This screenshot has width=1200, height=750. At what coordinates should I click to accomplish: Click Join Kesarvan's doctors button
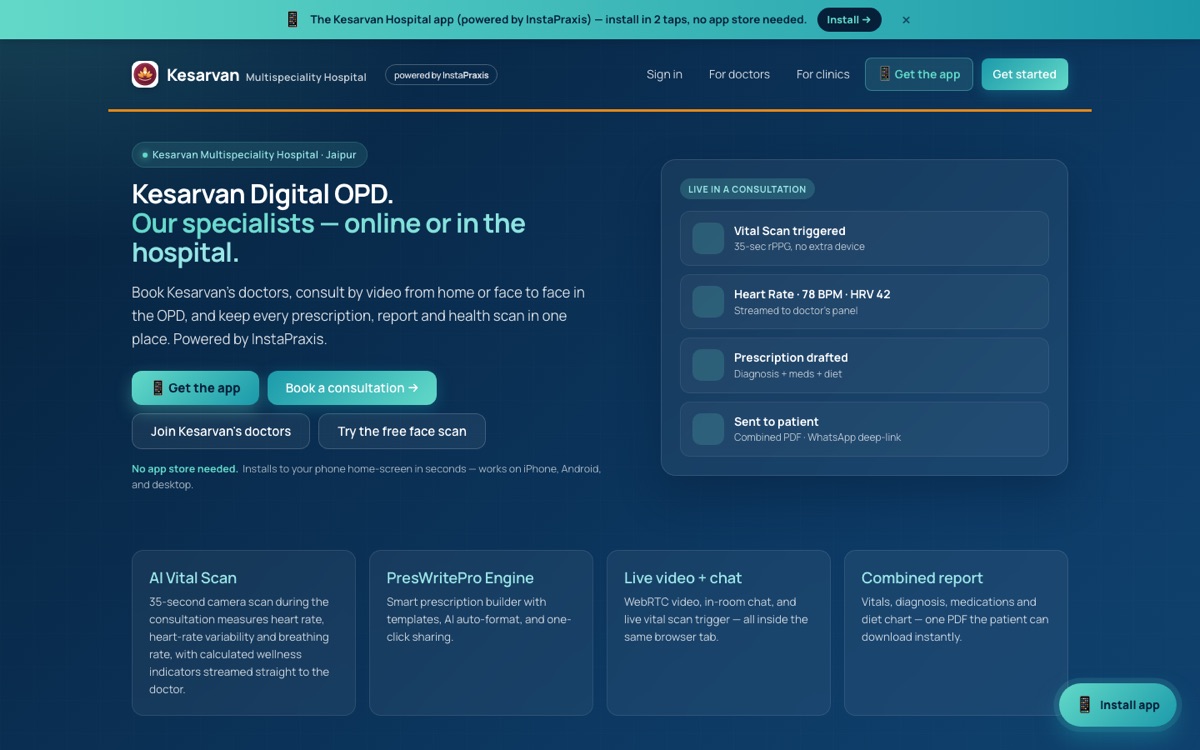tap(221, 431)
